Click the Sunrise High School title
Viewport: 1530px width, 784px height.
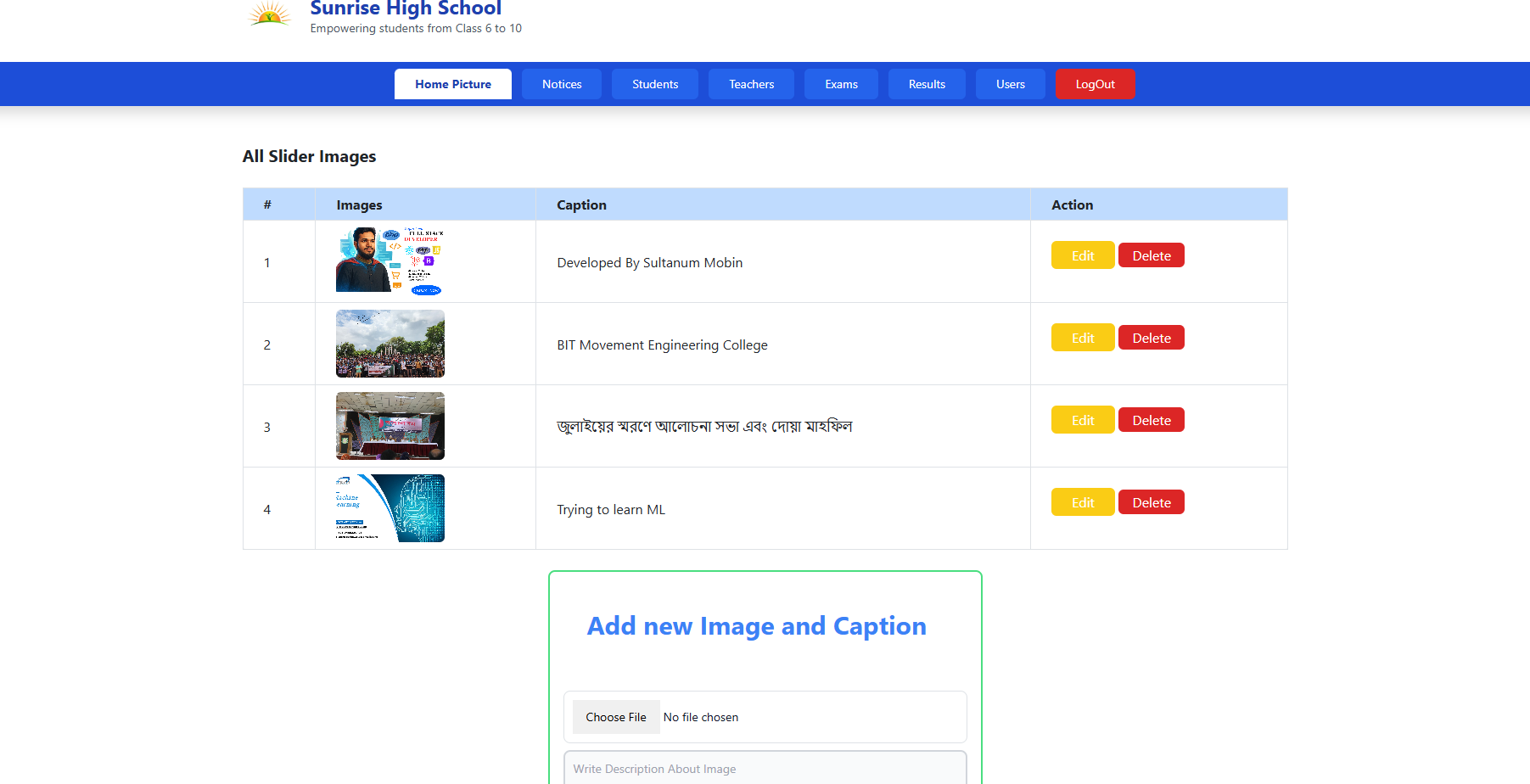pyautogui.click(x=406, y=8)
